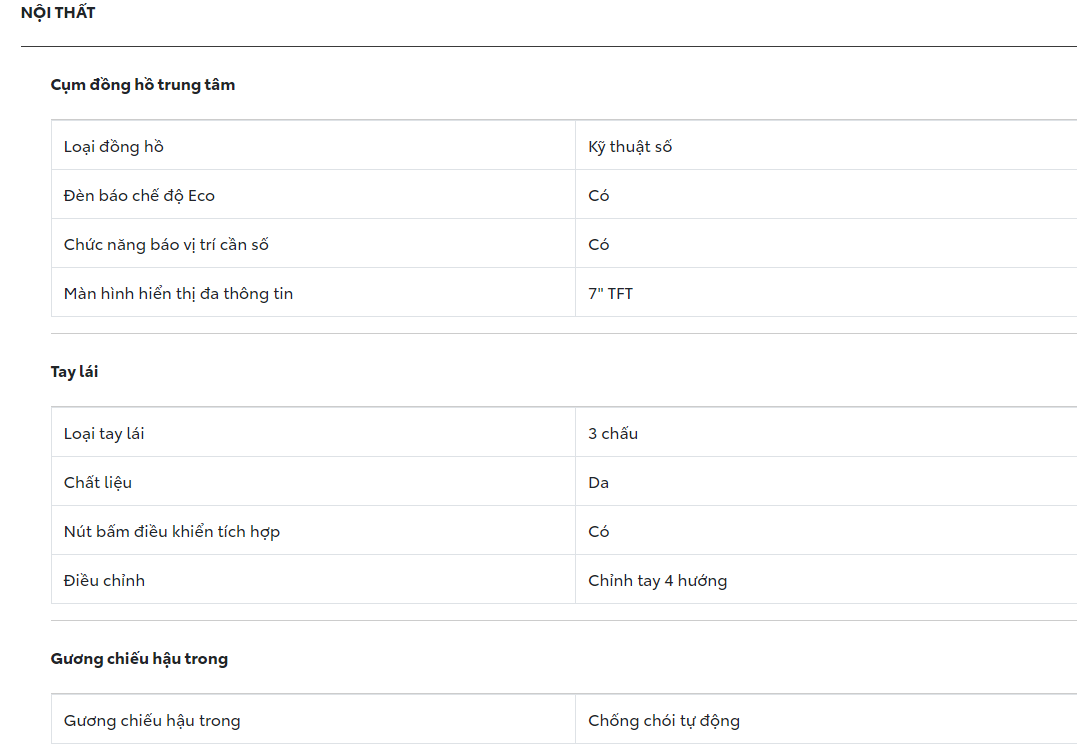Click the NỘI THẤT section heading
1077x755 pixels.
point(58,13)
